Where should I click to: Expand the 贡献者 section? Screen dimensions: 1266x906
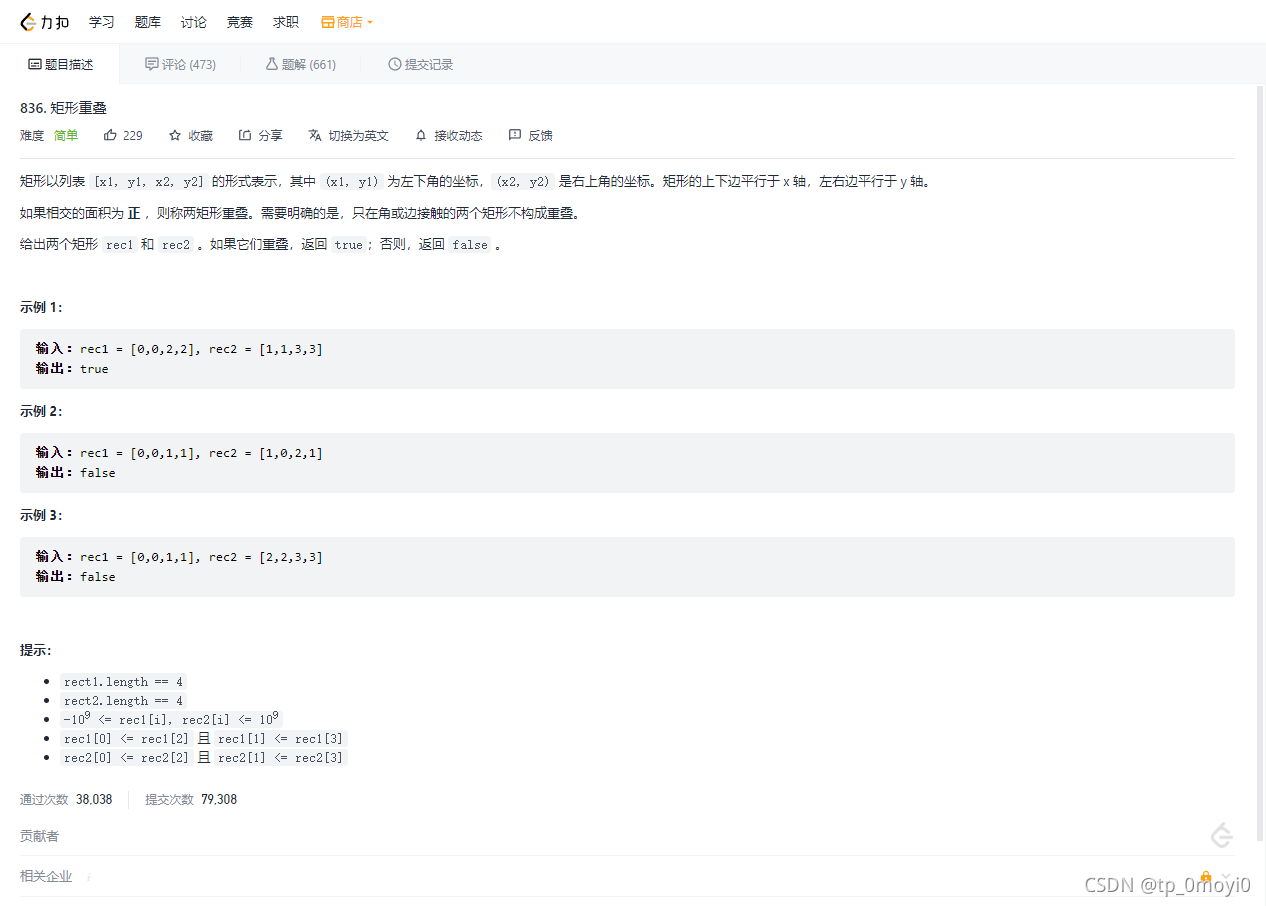[x=39, y=836]
